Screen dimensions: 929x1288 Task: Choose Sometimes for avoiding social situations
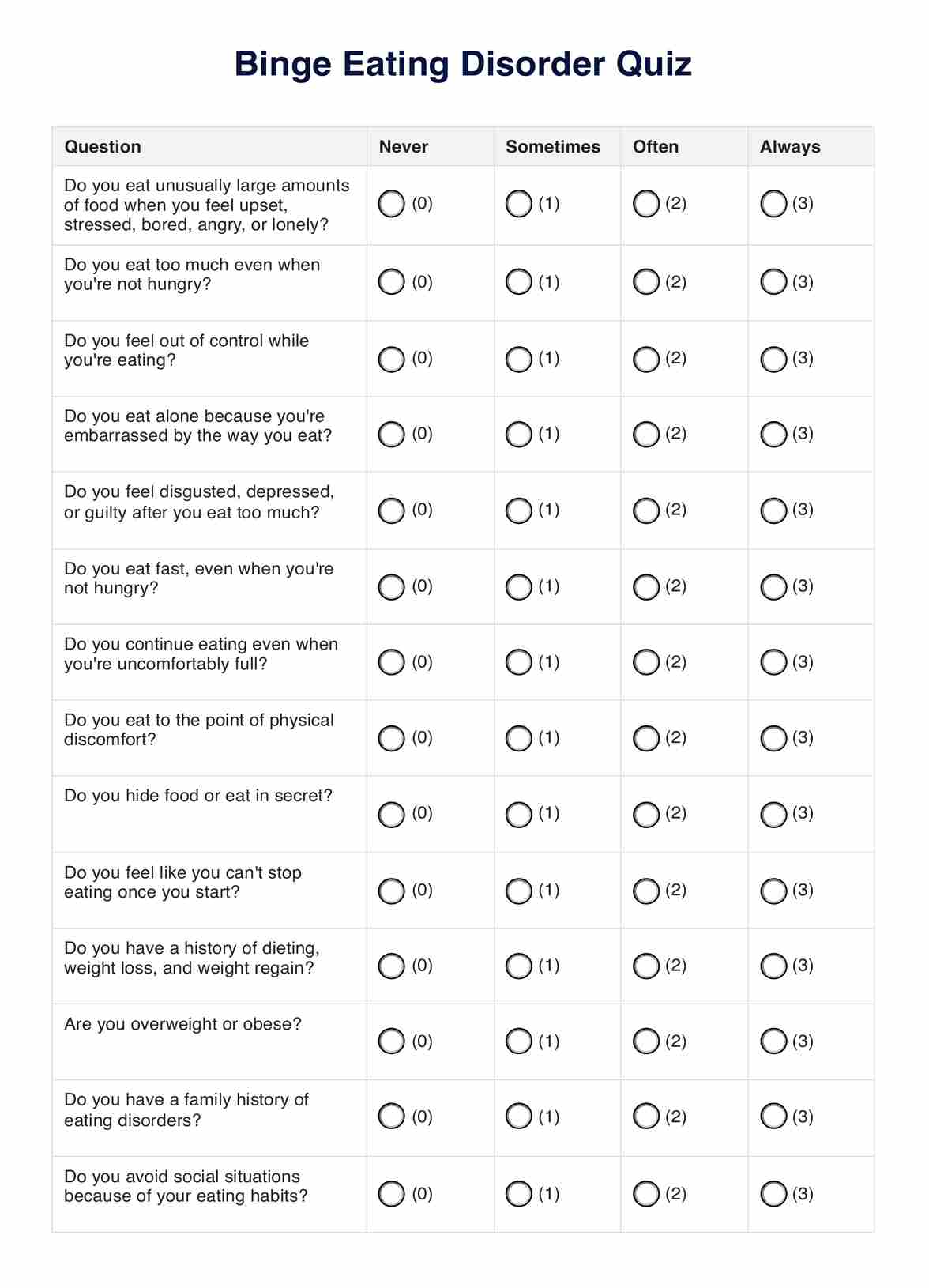pos(518,1193)
